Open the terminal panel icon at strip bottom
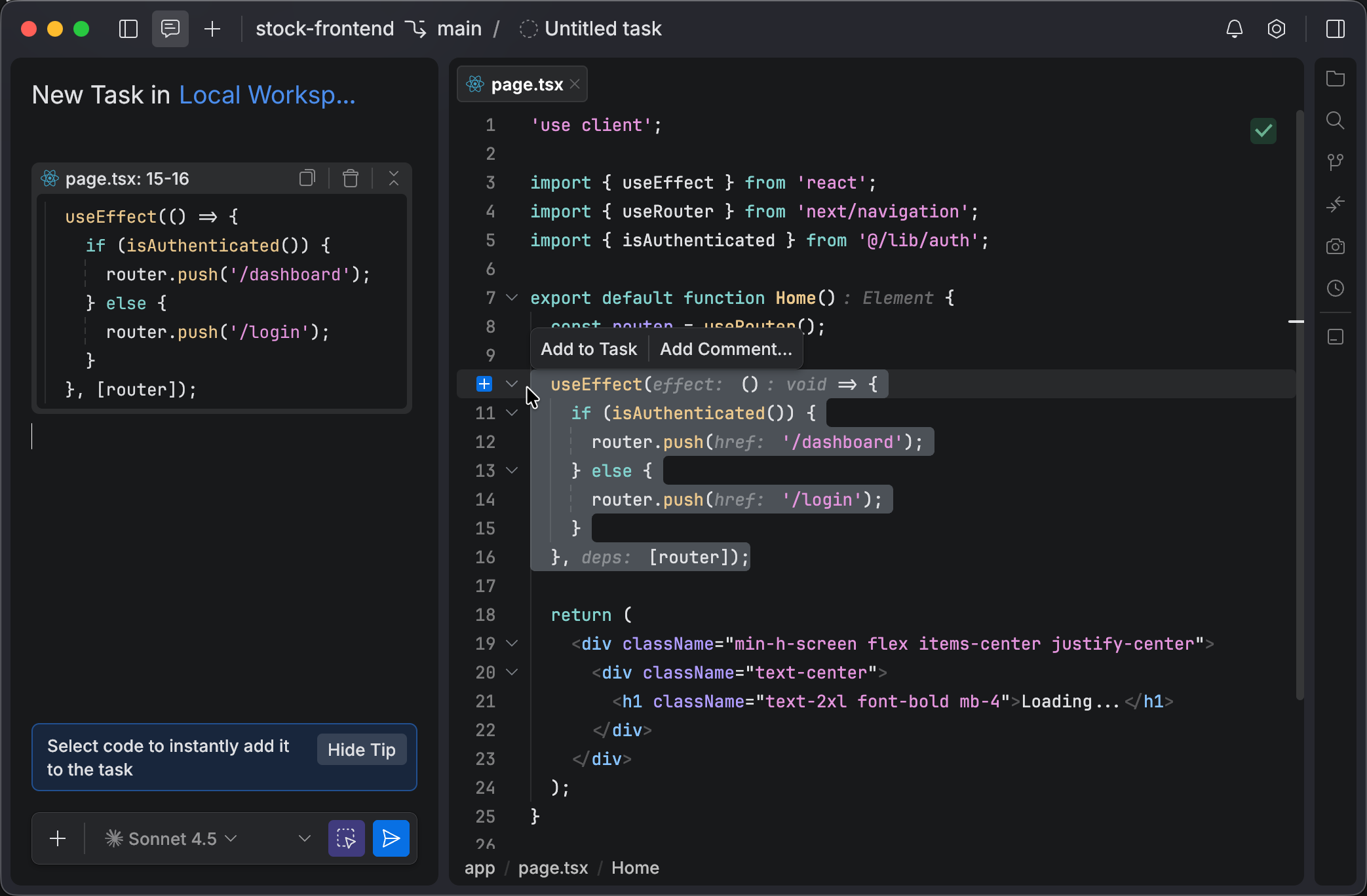Screen dimensions: 1367x896 [1336, 337]
